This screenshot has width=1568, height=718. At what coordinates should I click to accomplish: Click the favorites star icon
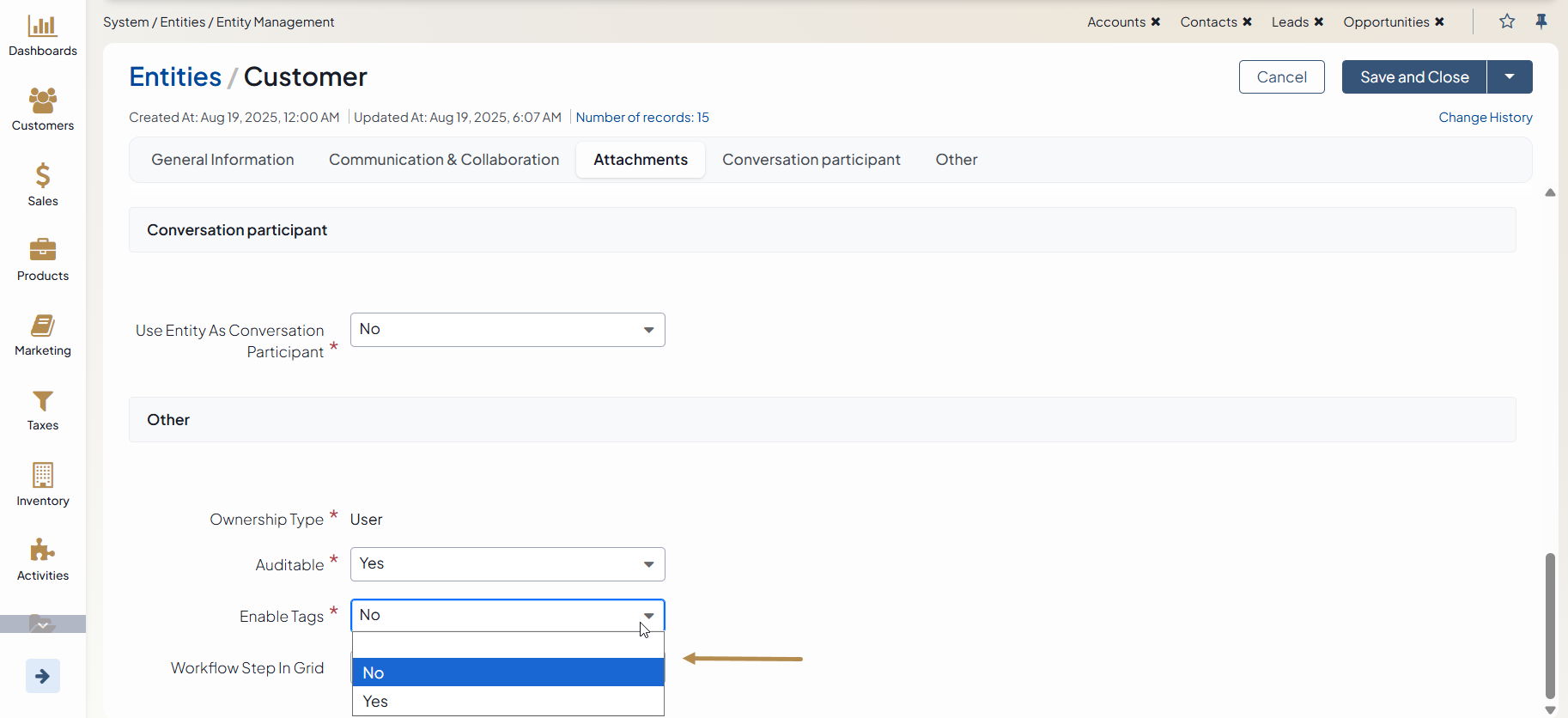[x=1507, y=21]
